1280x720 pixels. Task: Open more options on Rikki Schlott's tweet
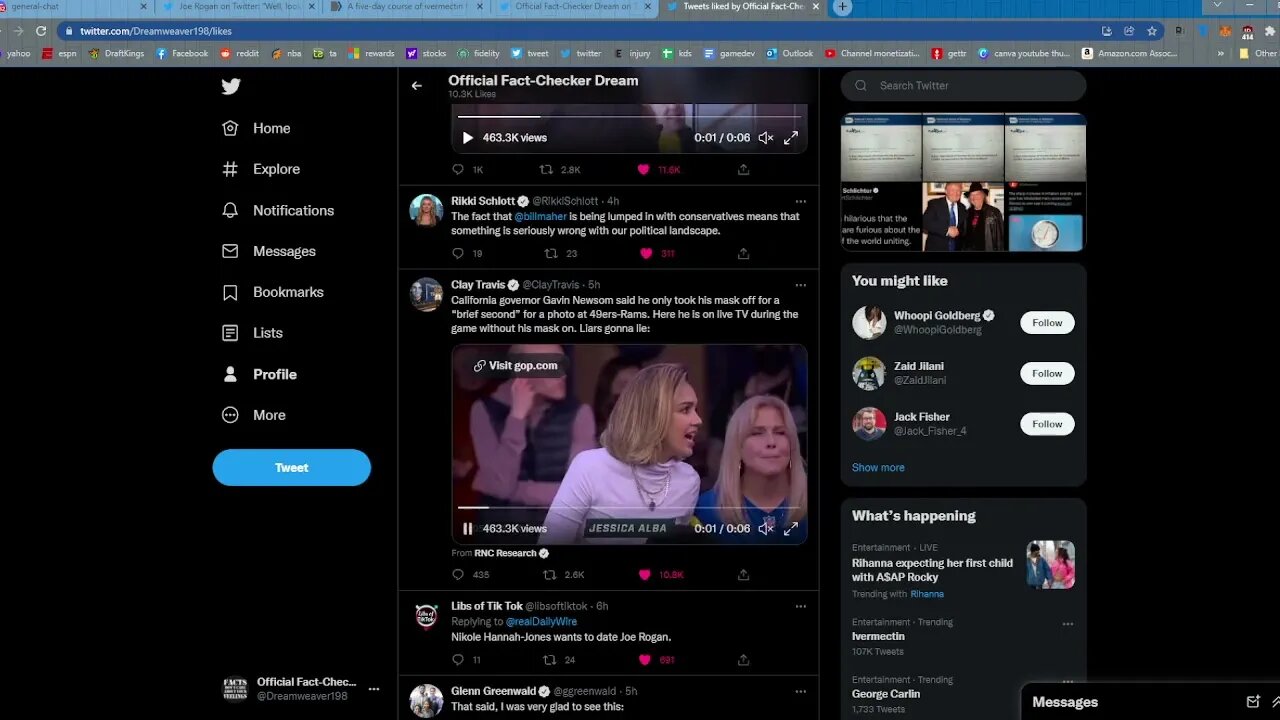800,201
